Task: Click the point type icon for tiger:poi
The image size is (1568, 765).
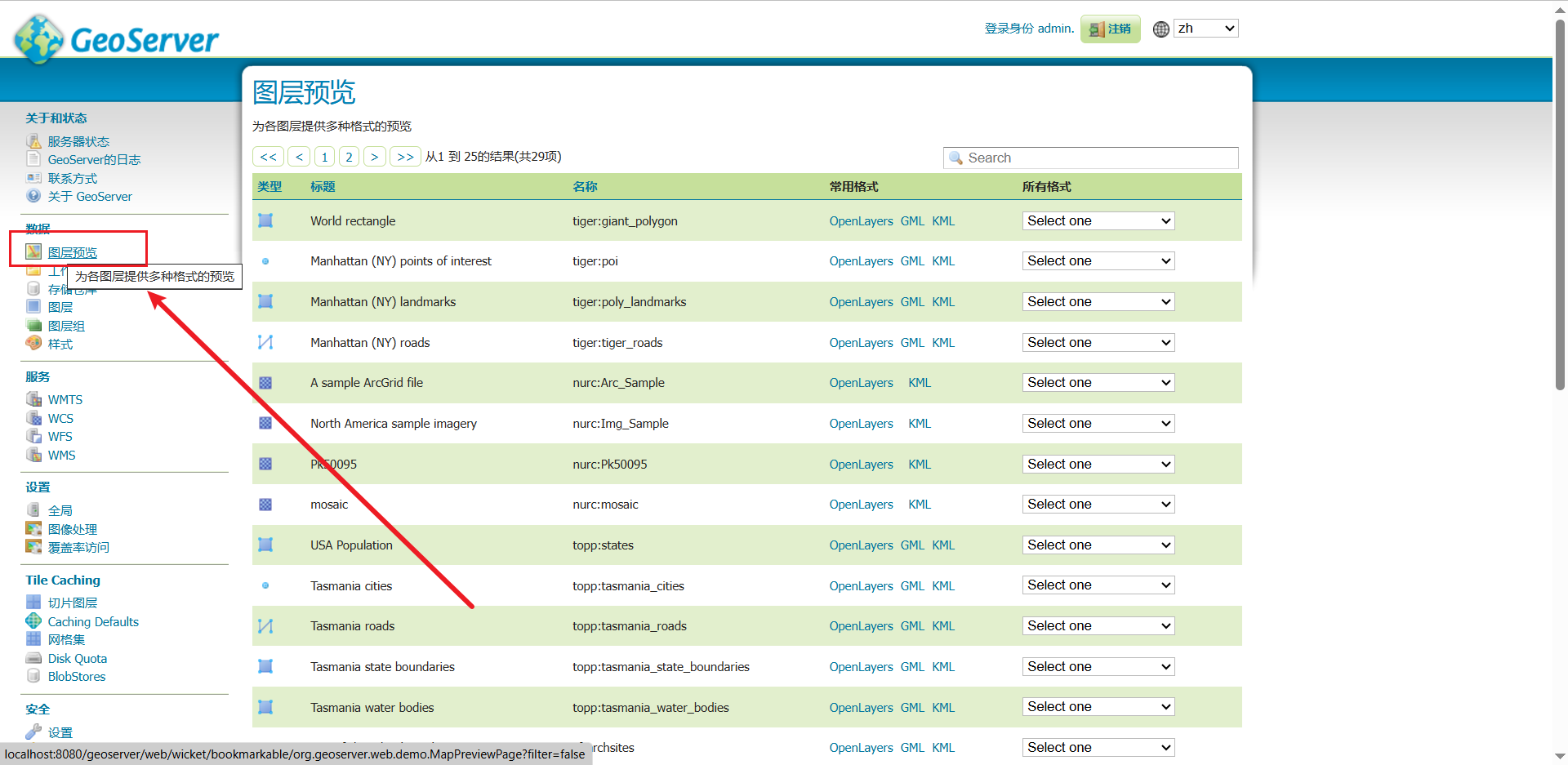Action: [265, 261]
